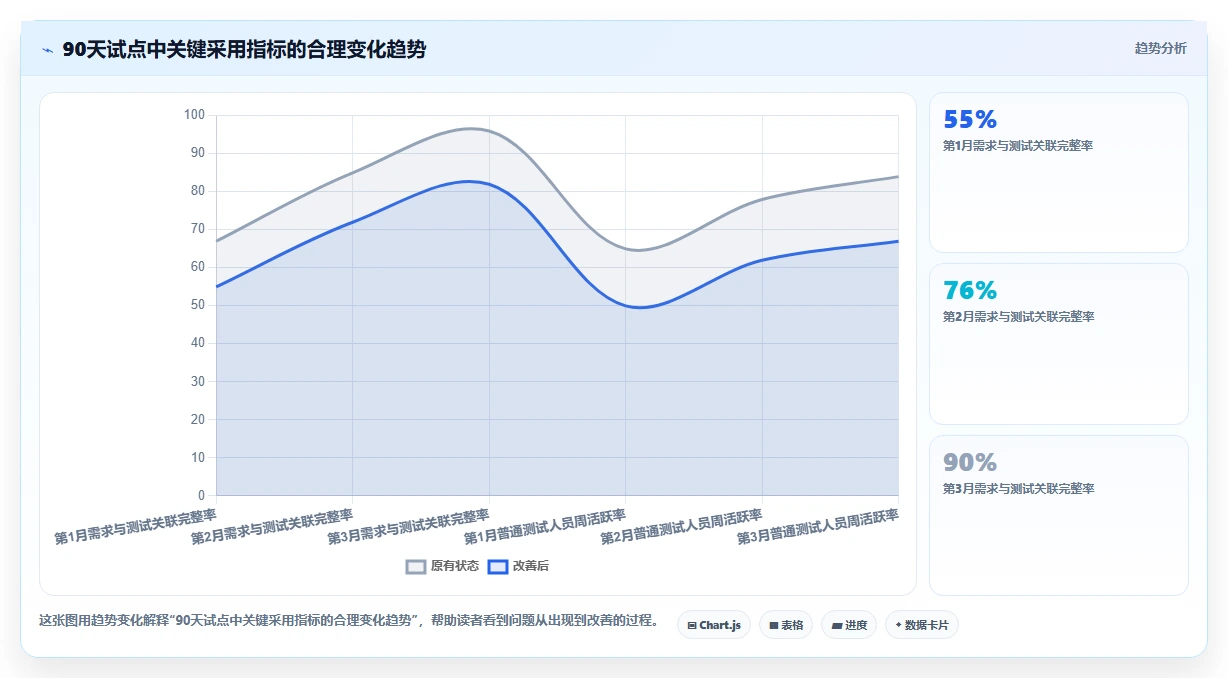Click the 表格 tag
1228x678 pixels.
pyautogui.click(x=786, y=625)
